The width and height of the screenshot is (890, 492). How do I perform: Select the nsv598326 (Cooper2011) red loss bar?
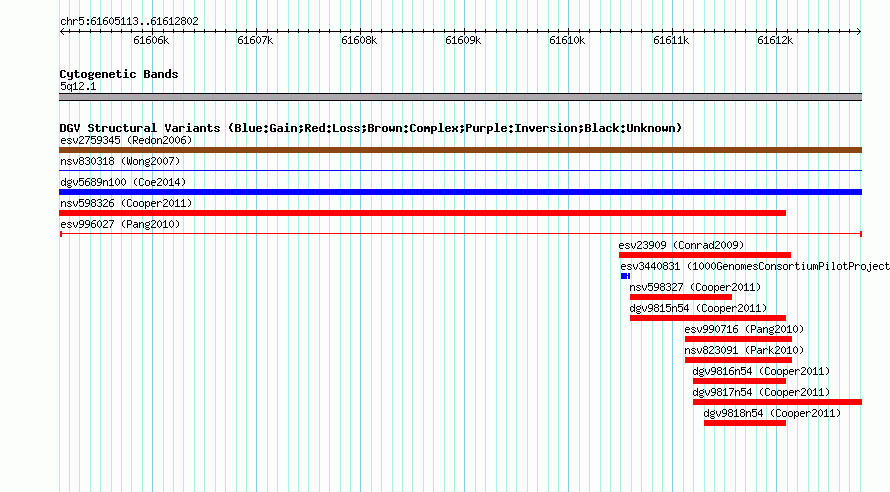(422, 213)
